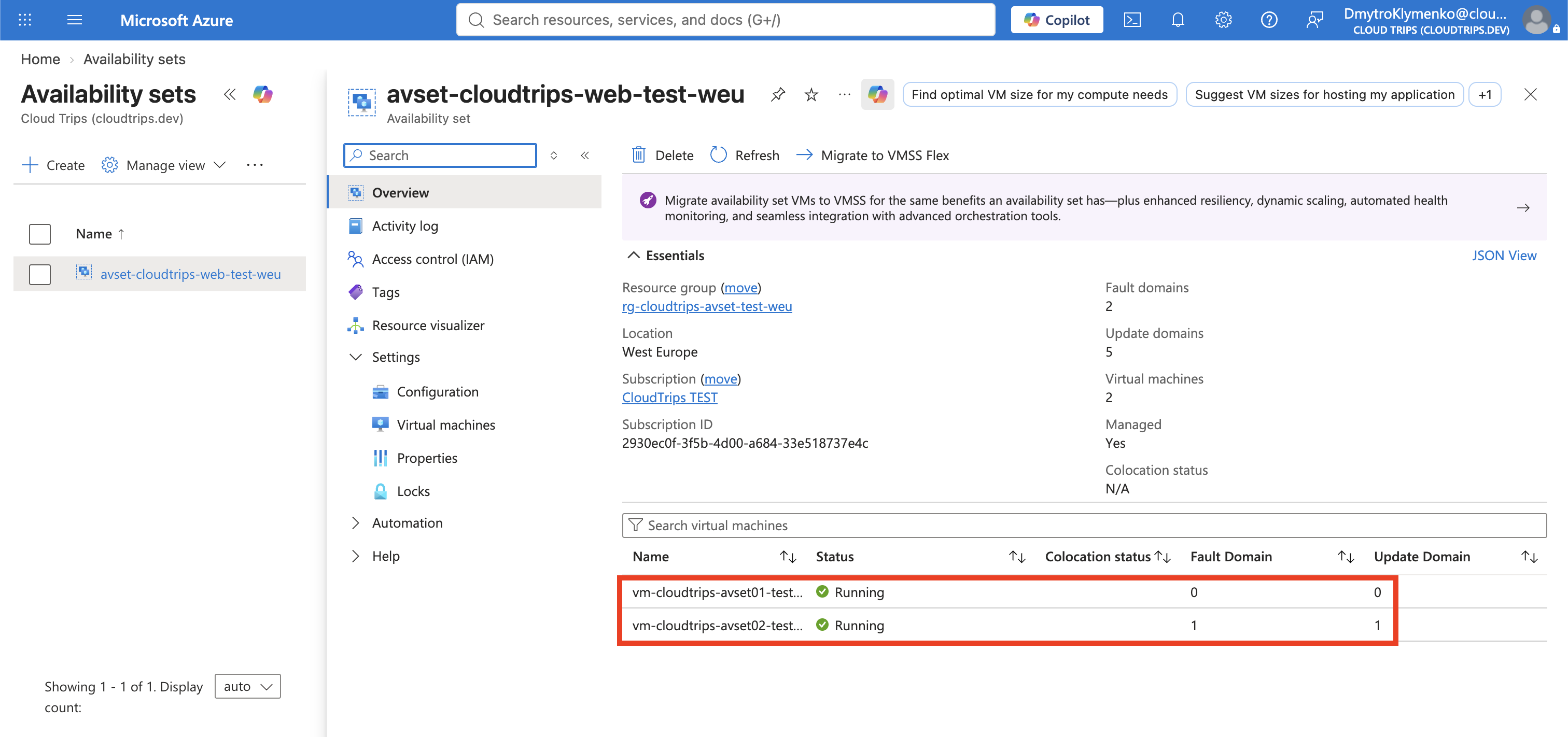Sort VMs by Fault Domain arrows
1568x737 pixels.
coord(1345,556)
